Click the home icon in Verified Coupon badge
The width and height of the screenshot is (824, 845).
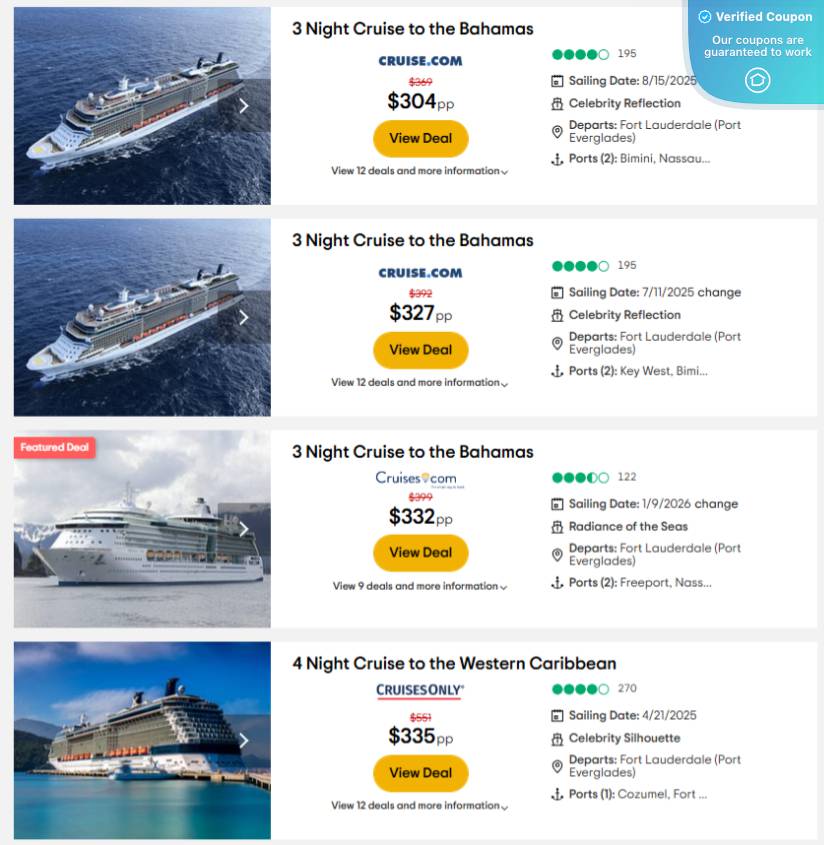click(x=757, y=80)
